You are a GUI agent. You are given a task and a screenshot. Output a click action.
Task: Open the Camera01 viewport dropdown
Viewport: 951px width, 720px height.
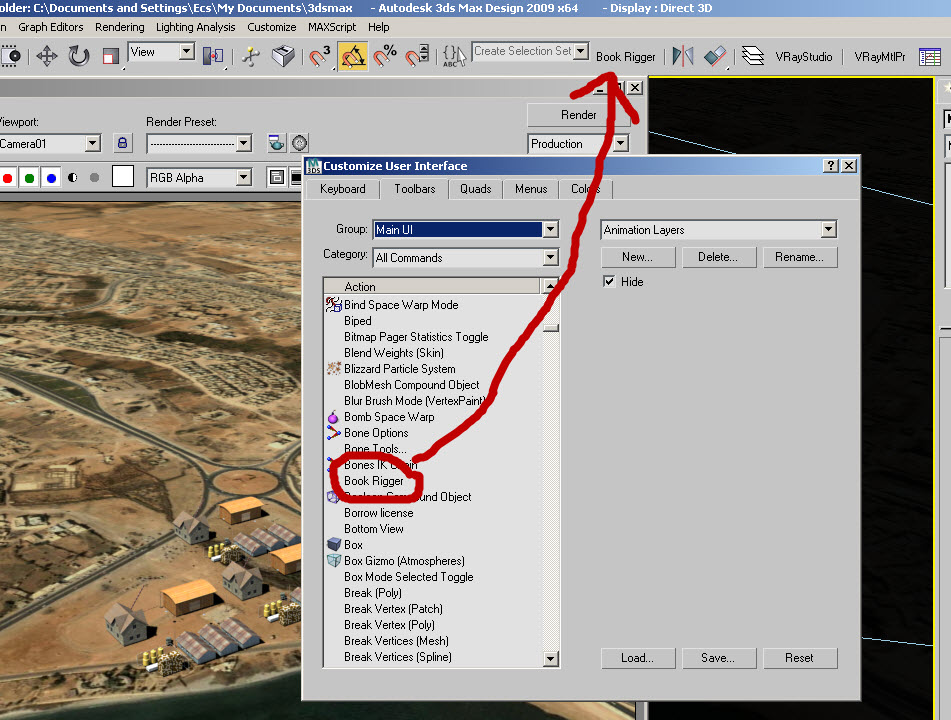coord(93,143)
